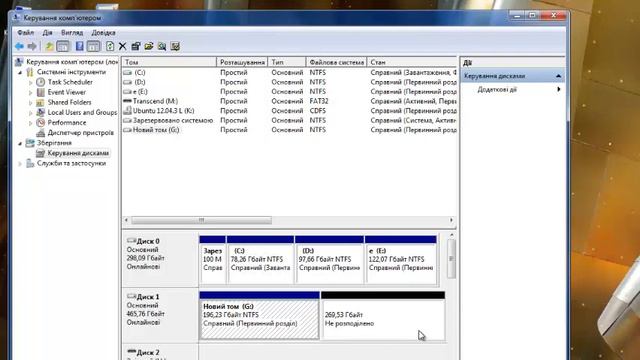Select Керування дисками in the tree

[x=78, y=153]
